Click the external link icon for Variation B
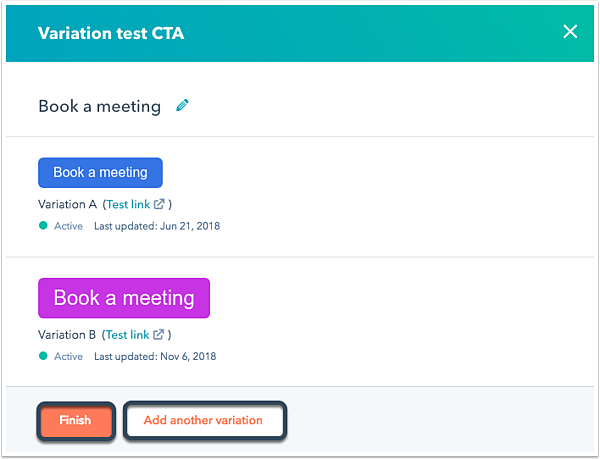600x459 pixels. point(158,335)
